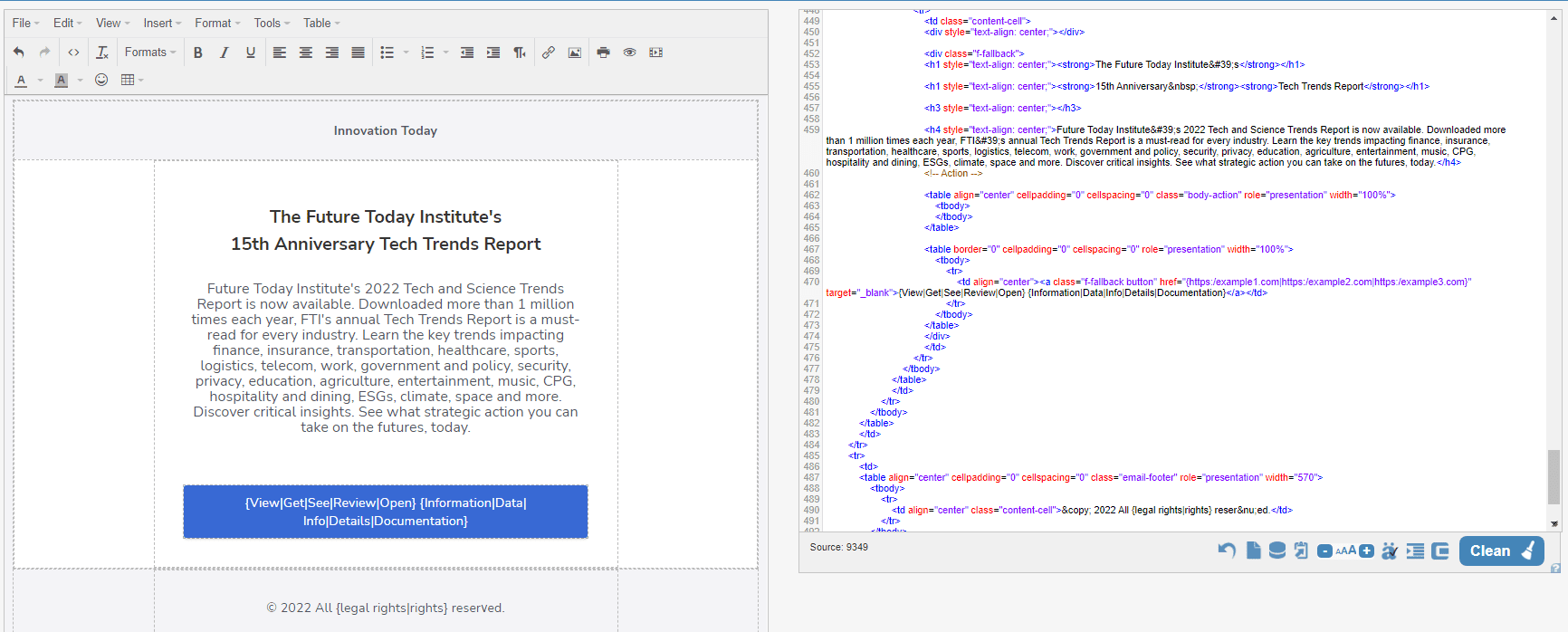Open the table insert dropdown in toolbar

[132, 80]
